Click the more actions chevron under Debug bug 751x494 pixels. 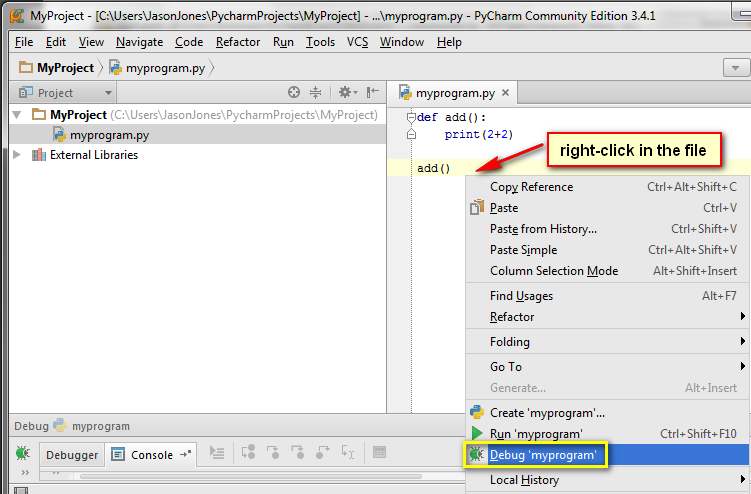[x=25, y=473]
